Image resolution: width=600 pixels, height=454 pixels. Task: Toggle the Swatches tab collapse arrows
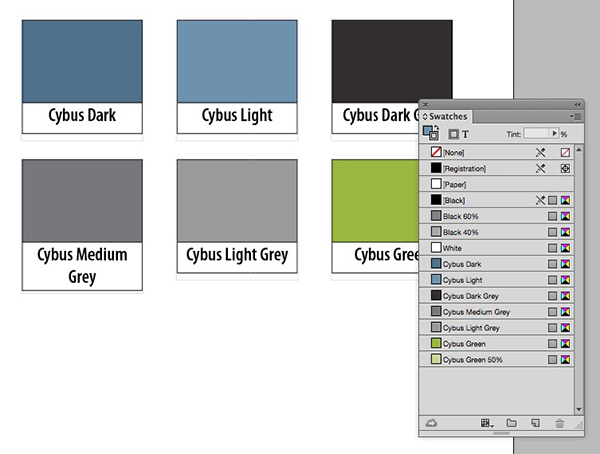(425, 116)
